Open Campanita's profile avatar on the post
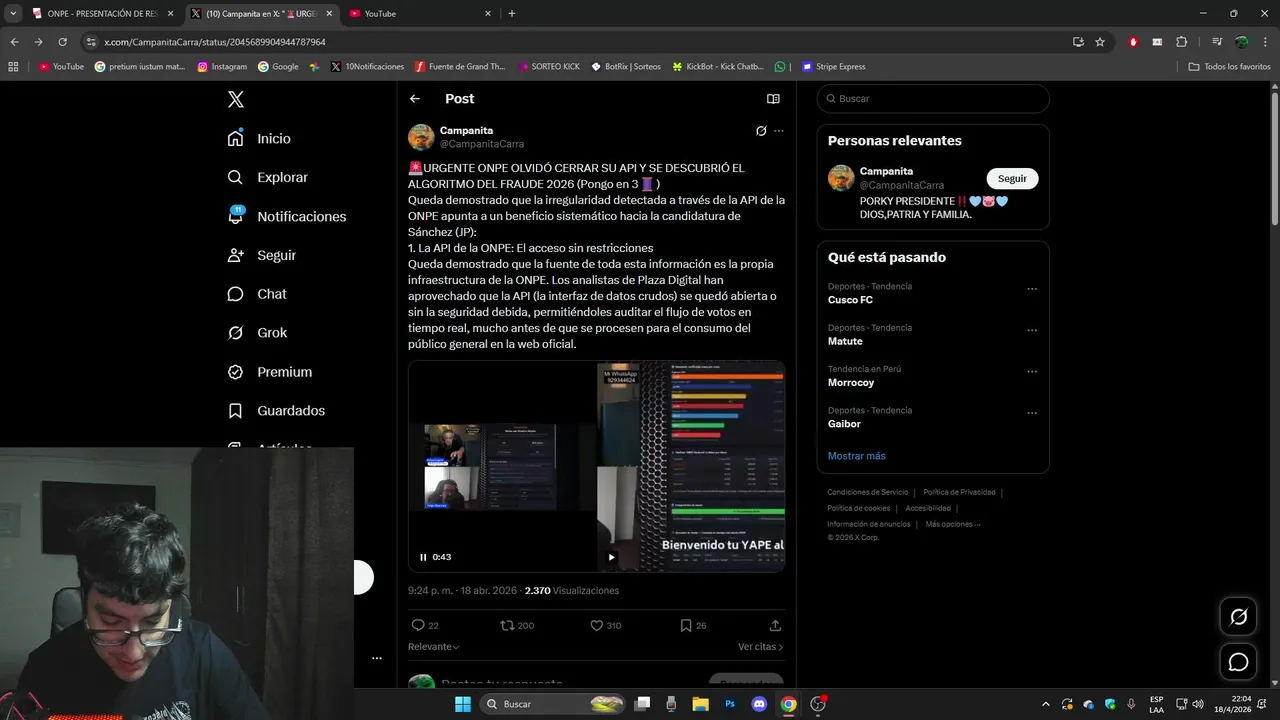Viewport: 1280px width, 720px height. [421, 137]
